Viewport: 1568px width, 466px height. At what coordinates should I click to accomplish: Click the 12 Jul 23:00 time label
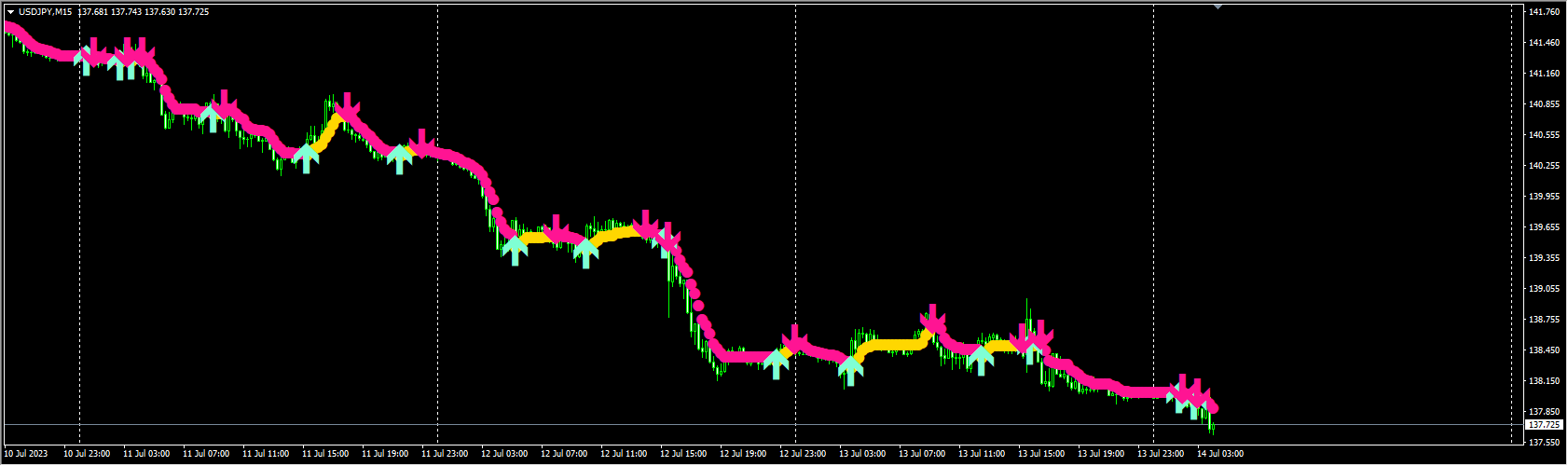[803, 454]
